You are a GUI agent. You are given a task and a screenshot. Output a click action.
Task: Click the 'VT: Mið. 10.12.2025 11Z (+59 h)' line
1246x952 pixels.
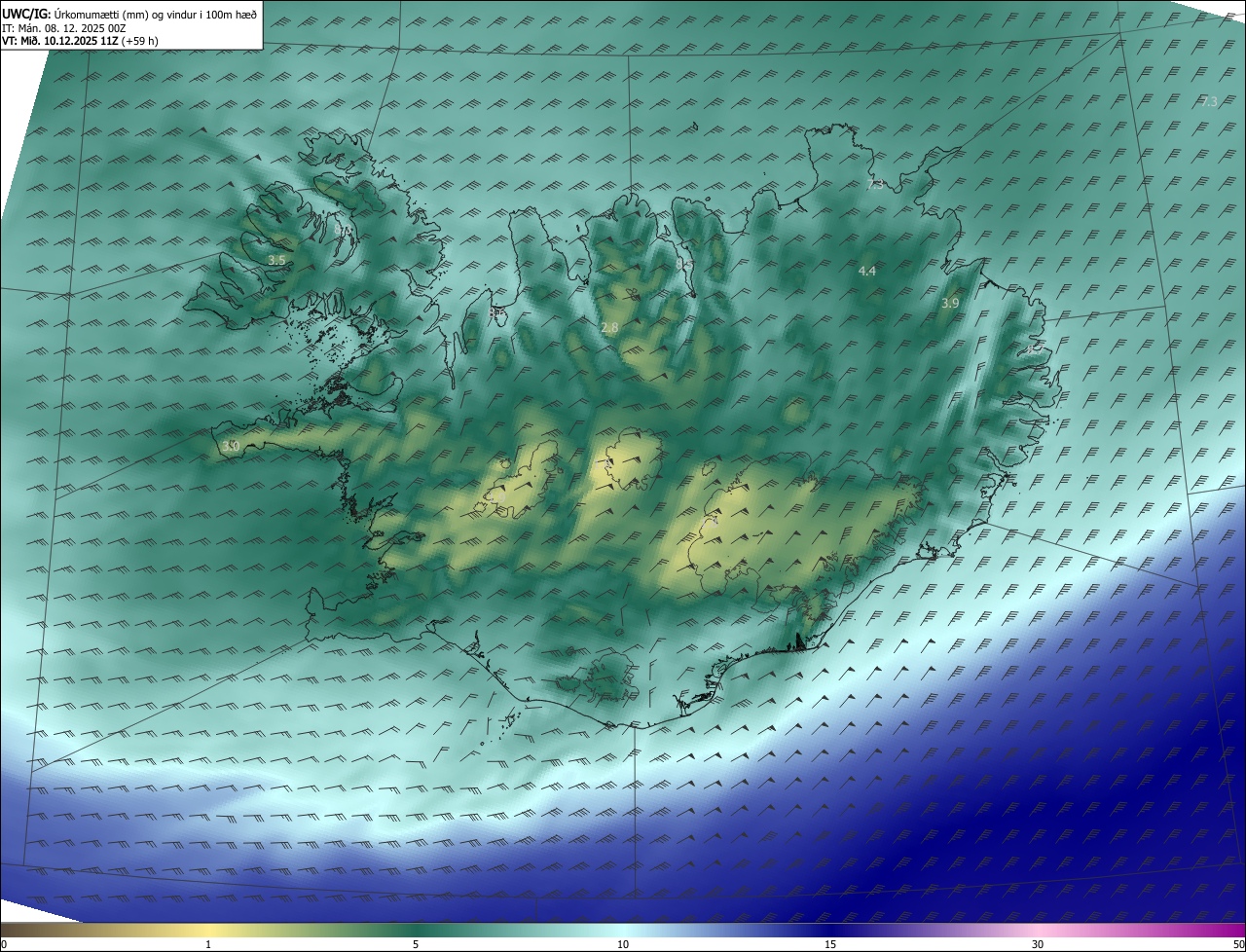[x=80, y=42]
